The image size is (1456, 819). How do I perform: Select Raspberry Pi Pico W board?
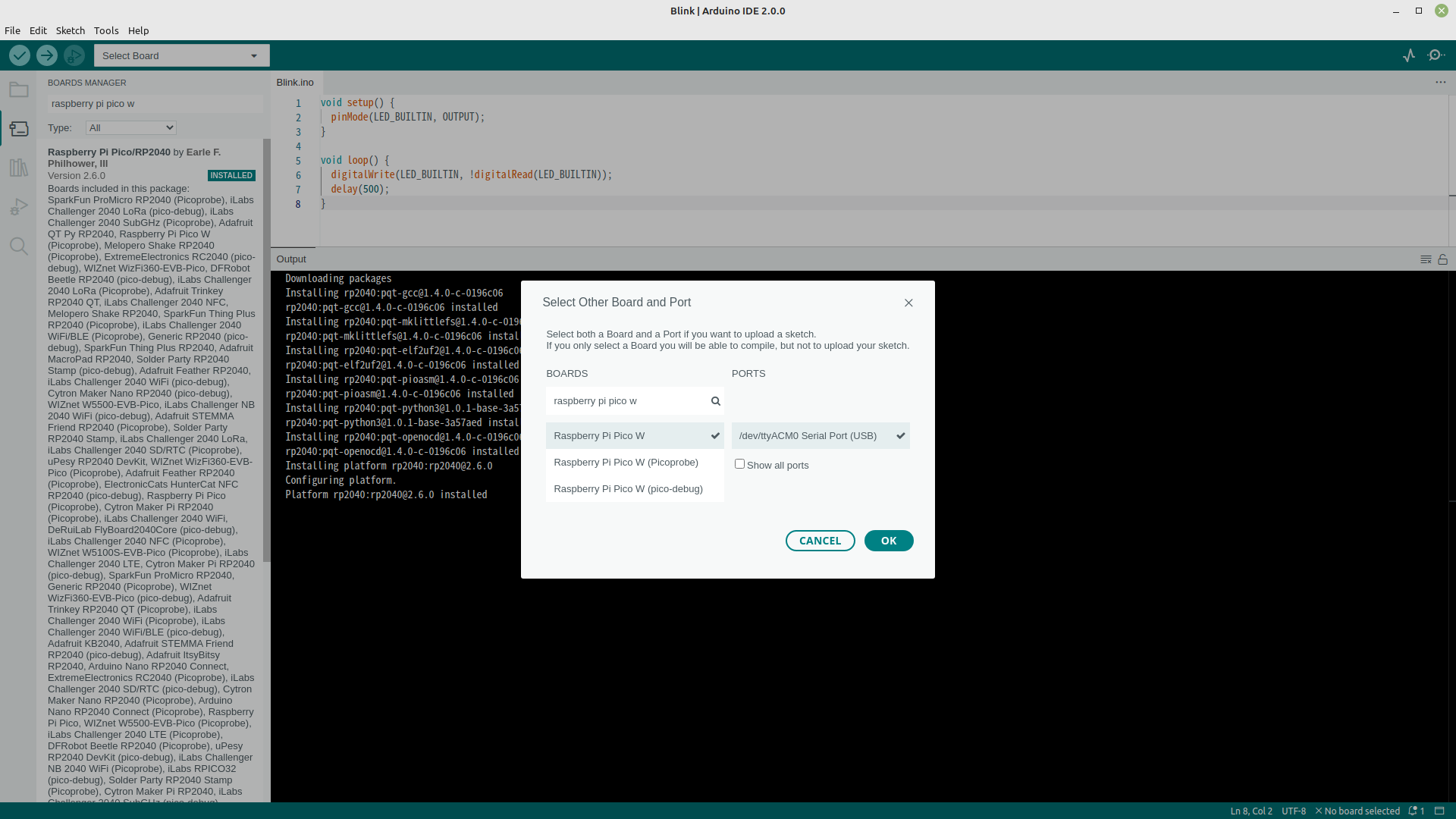click(635, 436)
